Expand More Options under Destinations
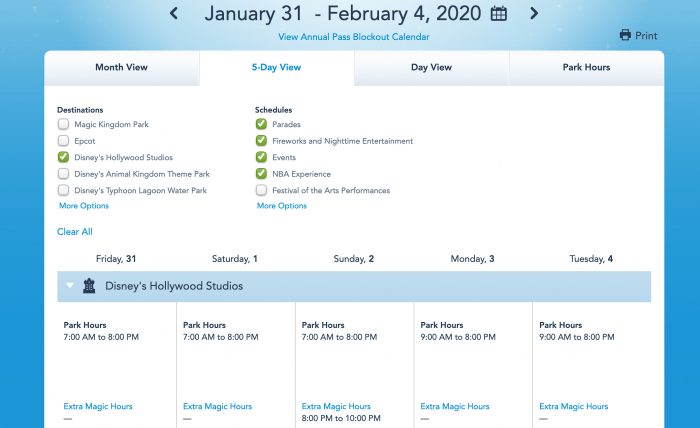700x428 pixels. pos(84,206)
